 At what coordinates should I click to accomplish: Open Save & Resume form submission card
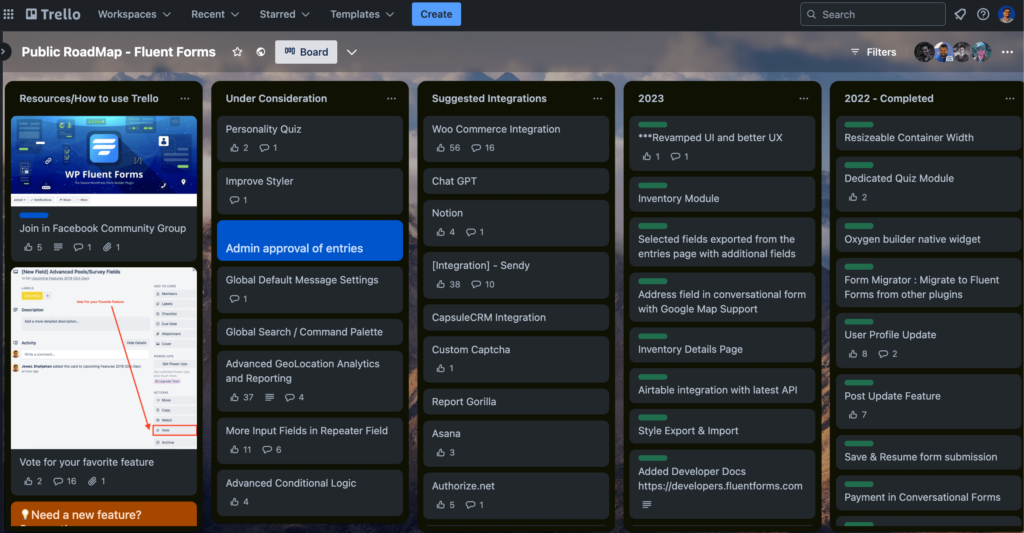929,452
